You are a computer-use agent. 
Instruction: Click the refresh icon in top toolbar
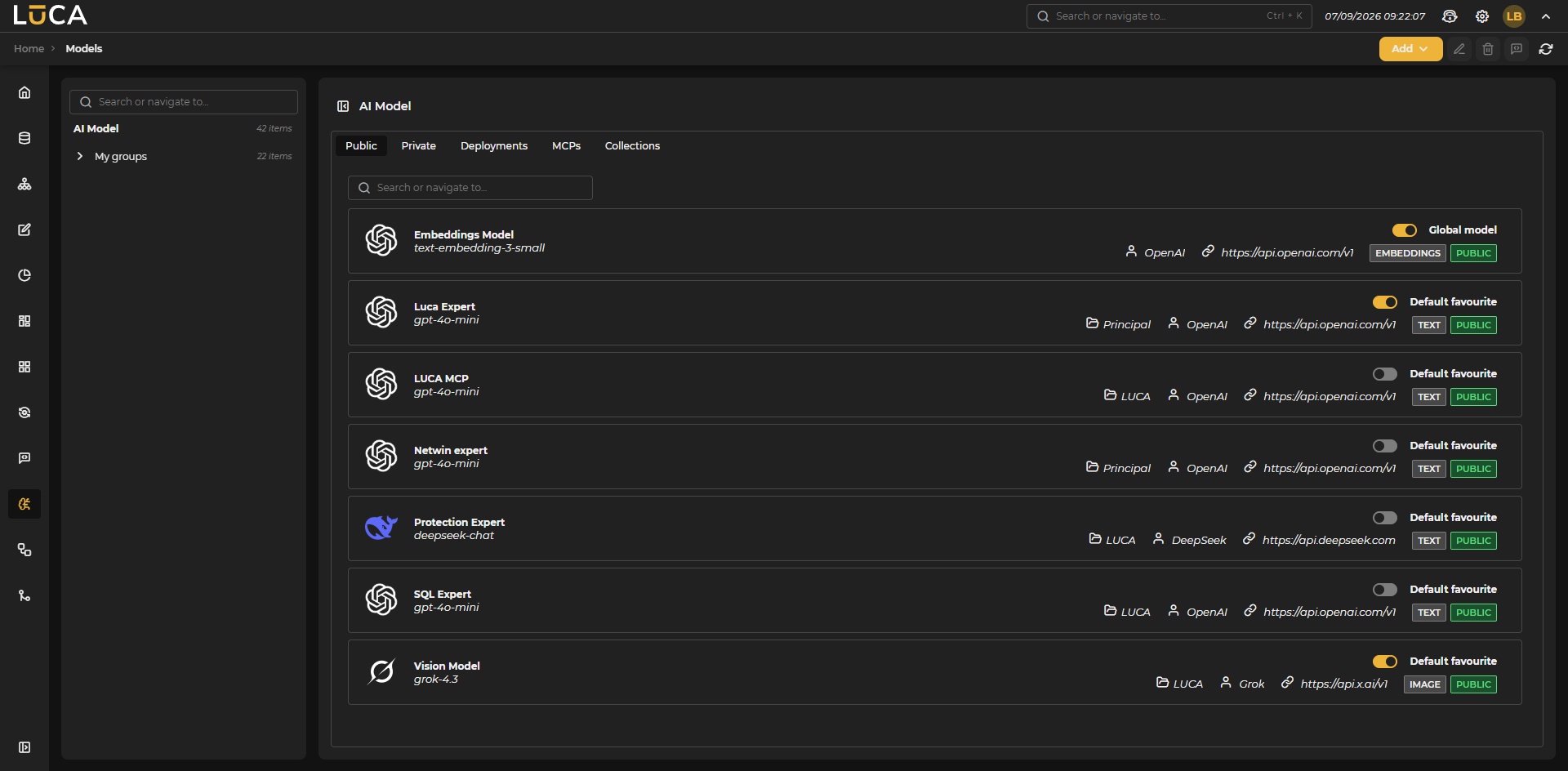pyautogui.click(x=1546, y=49)
